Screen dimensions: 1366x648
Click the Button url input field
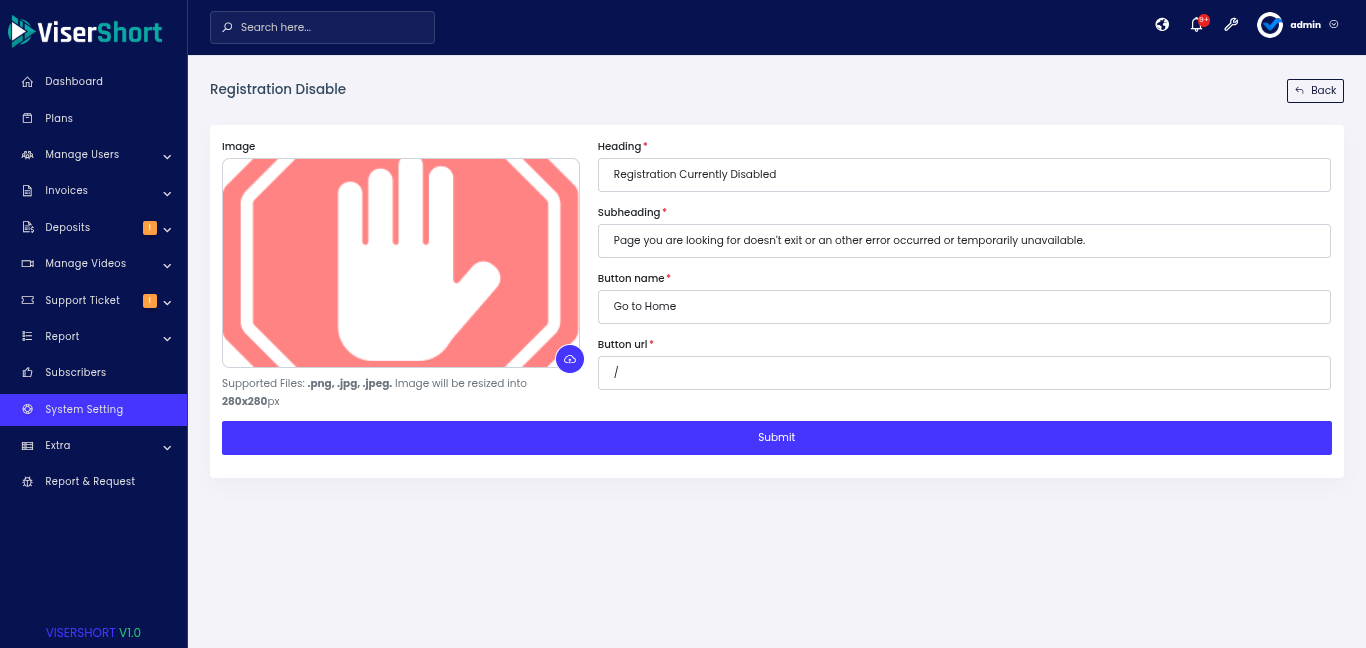coord(964,373)
